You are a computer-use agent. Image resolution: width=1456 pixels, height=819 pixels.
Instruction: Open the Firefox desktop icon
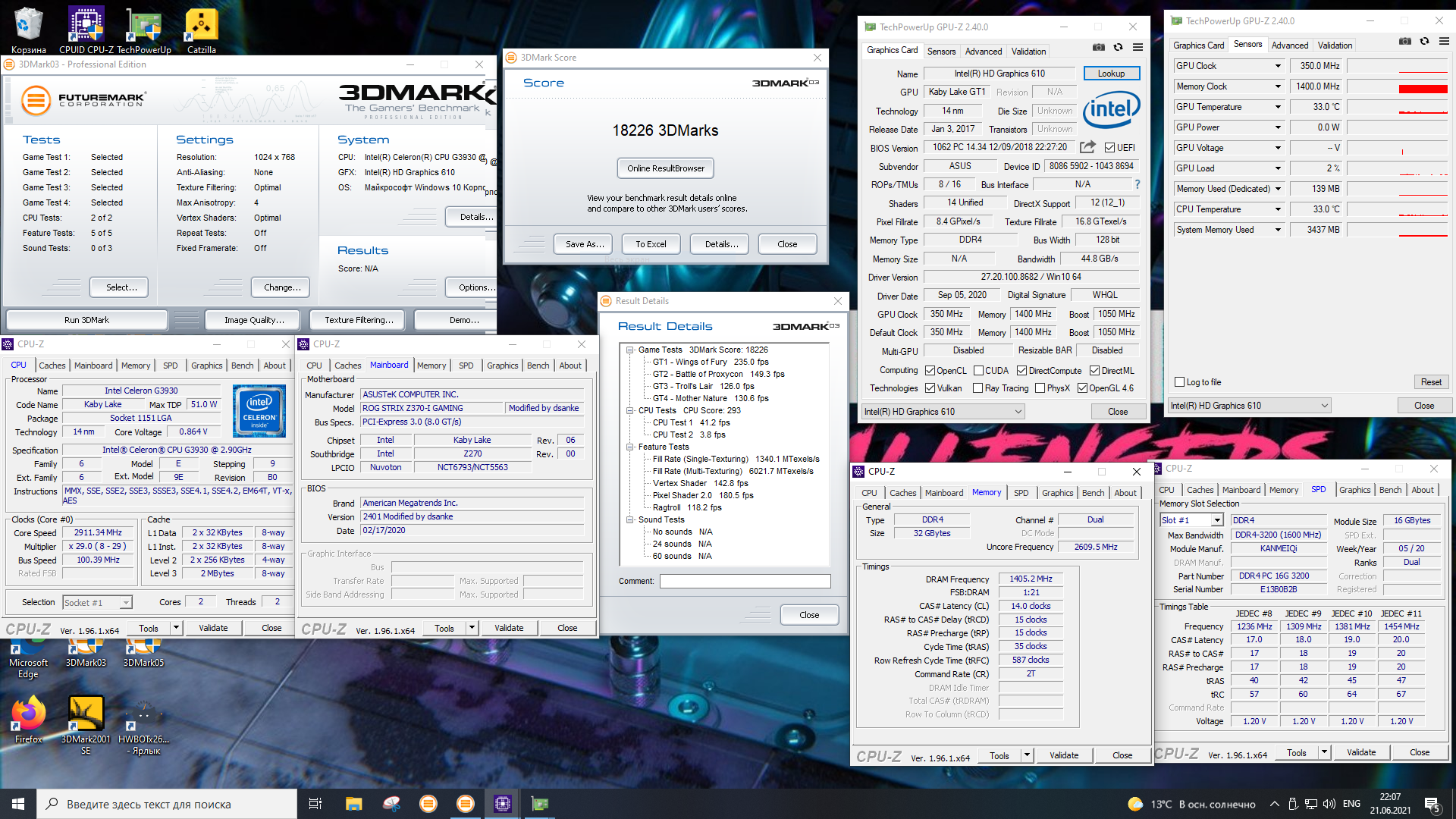coord(29,720)
